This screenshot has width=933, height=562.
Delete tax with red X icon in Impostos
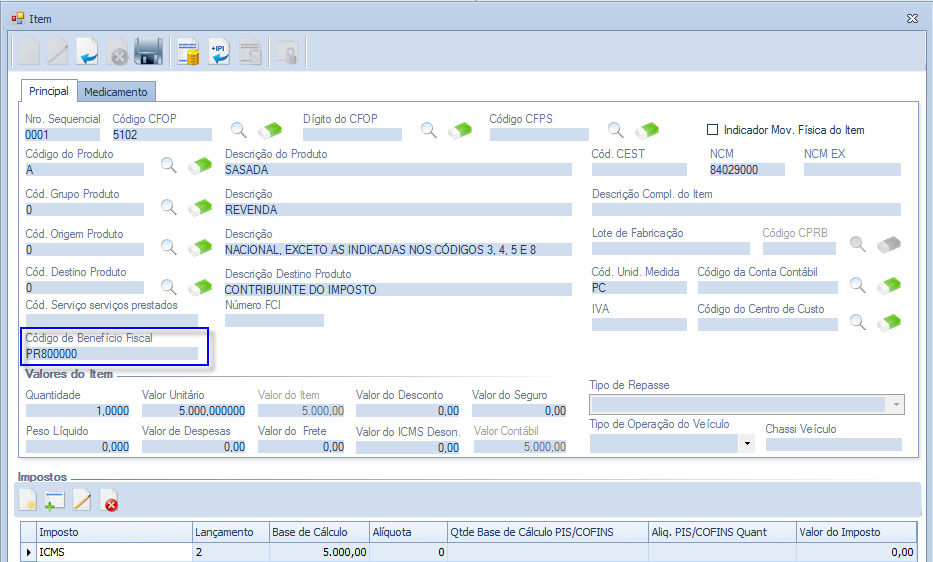pyautogui.click(x=110, y=500)
